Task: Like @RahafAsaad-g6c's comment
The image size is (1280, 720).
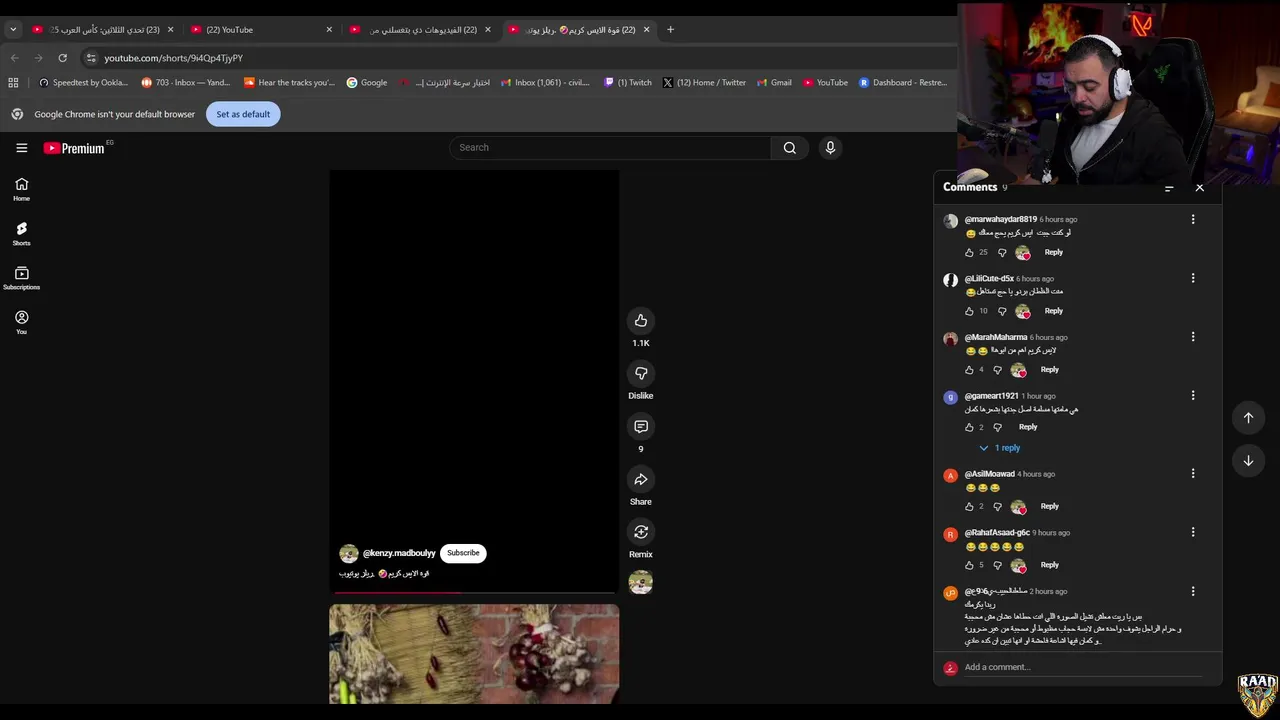Action: [969, 565]
